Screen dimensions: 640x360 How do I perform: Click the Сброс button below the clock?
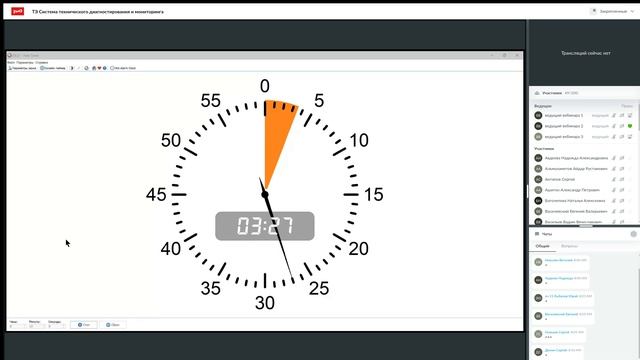pos(113,325)
